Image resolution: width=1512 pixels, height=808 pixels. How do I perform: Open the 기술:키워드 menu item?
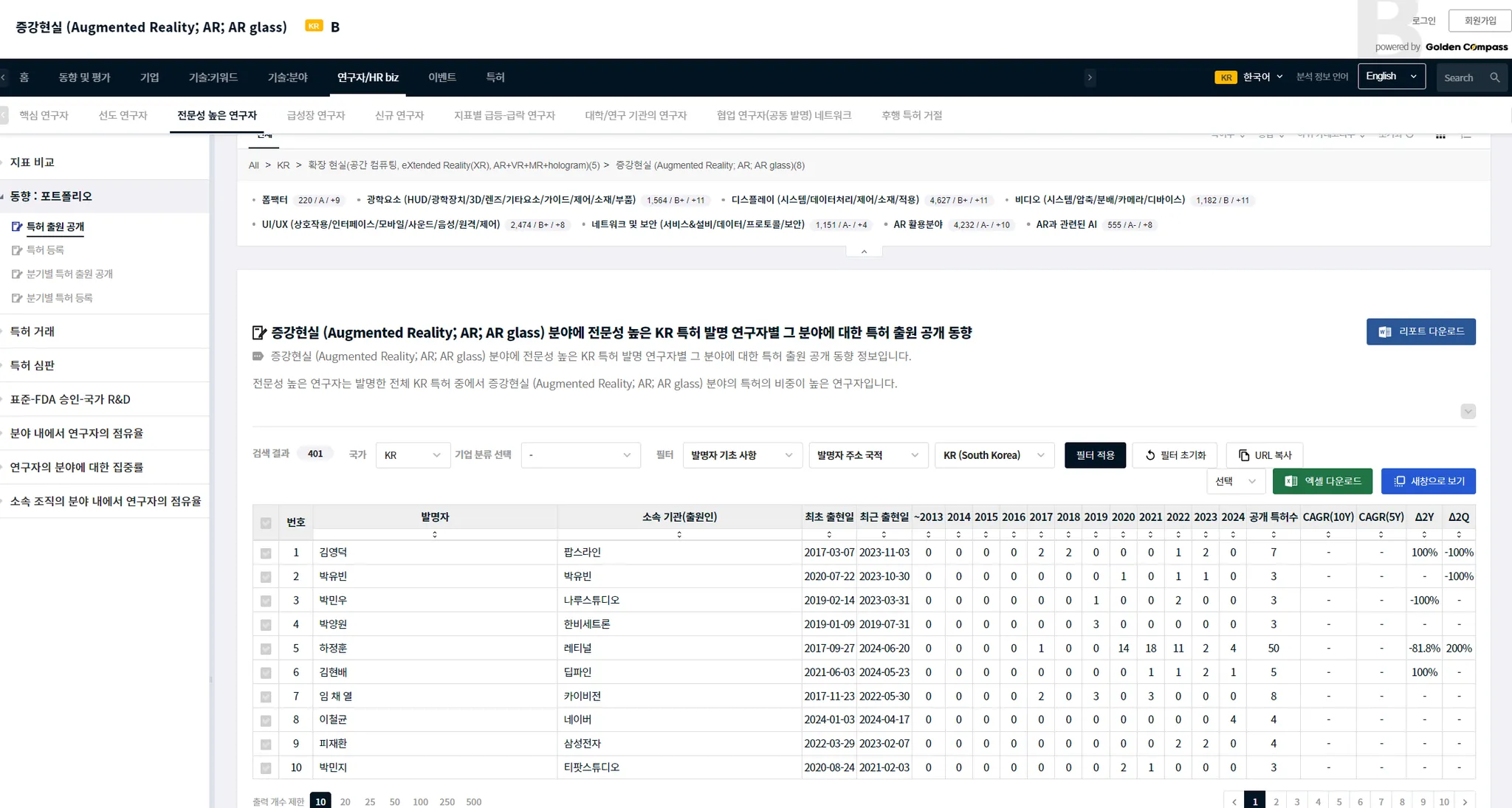tap(213, 77)
